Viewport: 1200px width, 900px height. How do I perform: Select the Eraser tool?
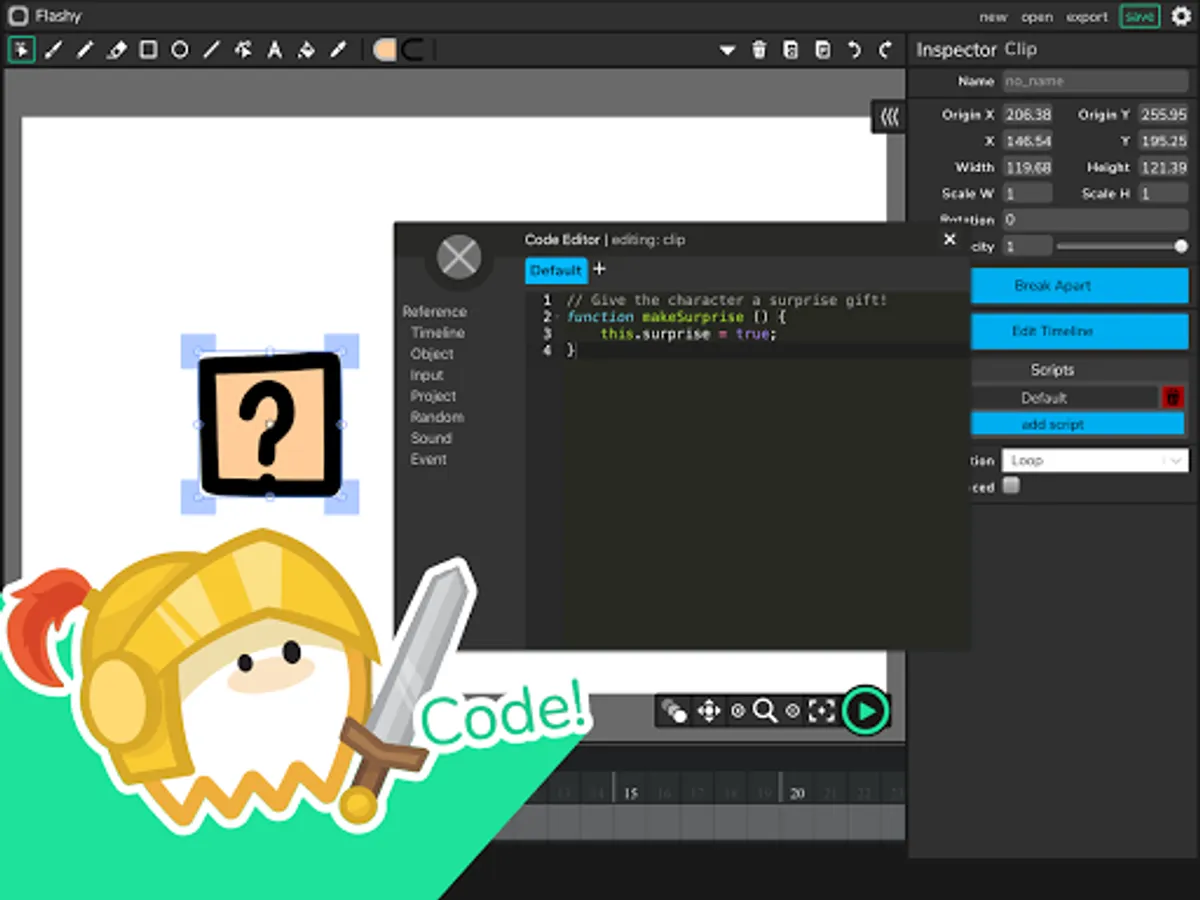point(117,50)
